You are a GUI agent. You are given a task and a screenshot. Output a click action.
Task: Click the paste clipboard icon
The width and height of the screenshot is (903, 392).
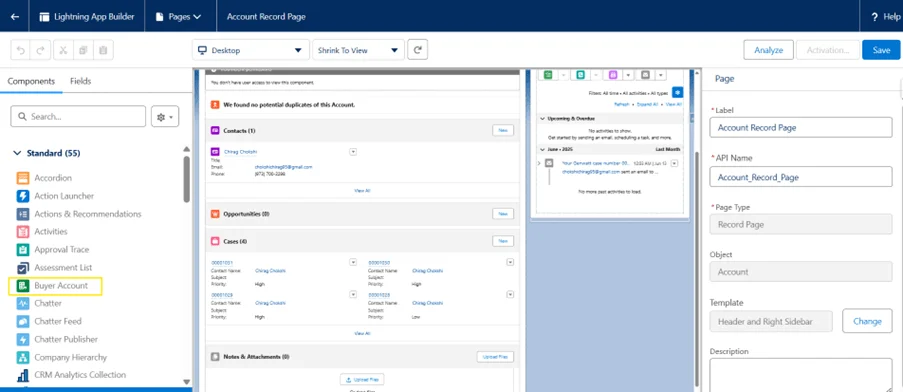pos(103,50)
